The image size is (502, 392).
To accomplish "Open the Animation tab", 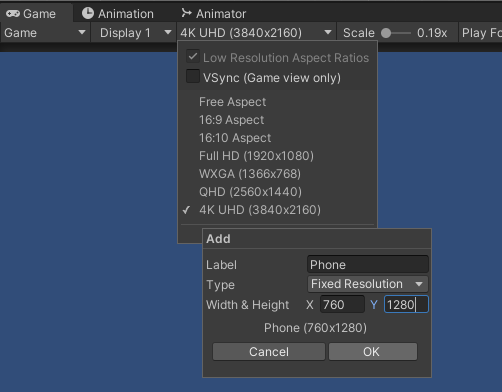I will point(118,14).
